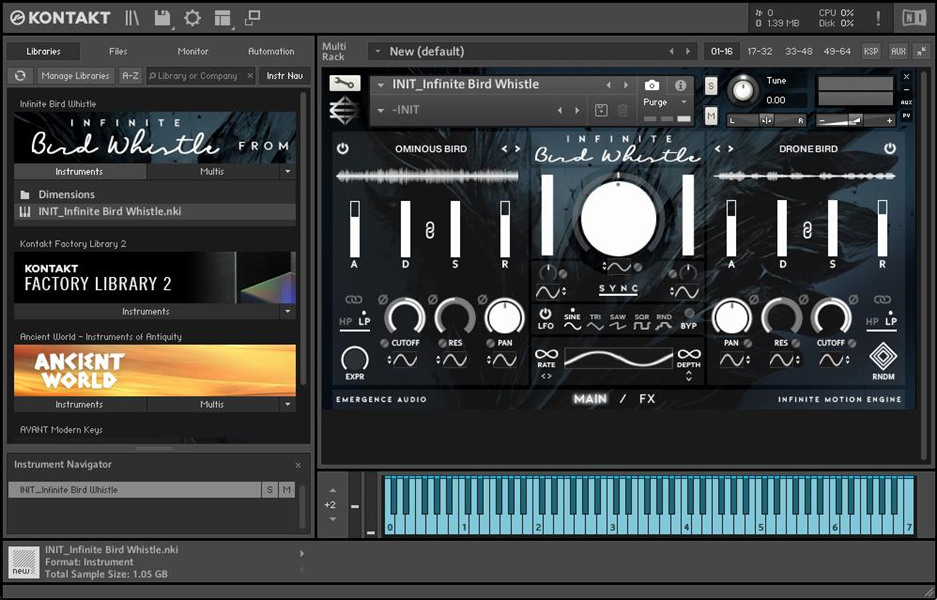Click the Manage Libraries button
937x600 pixels.
(x=76, y=76)
